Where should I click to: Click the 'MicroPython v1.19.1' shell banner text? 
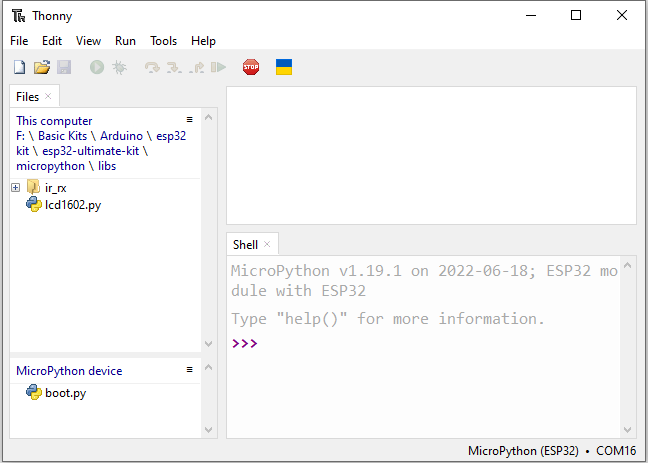click(316, 271)
